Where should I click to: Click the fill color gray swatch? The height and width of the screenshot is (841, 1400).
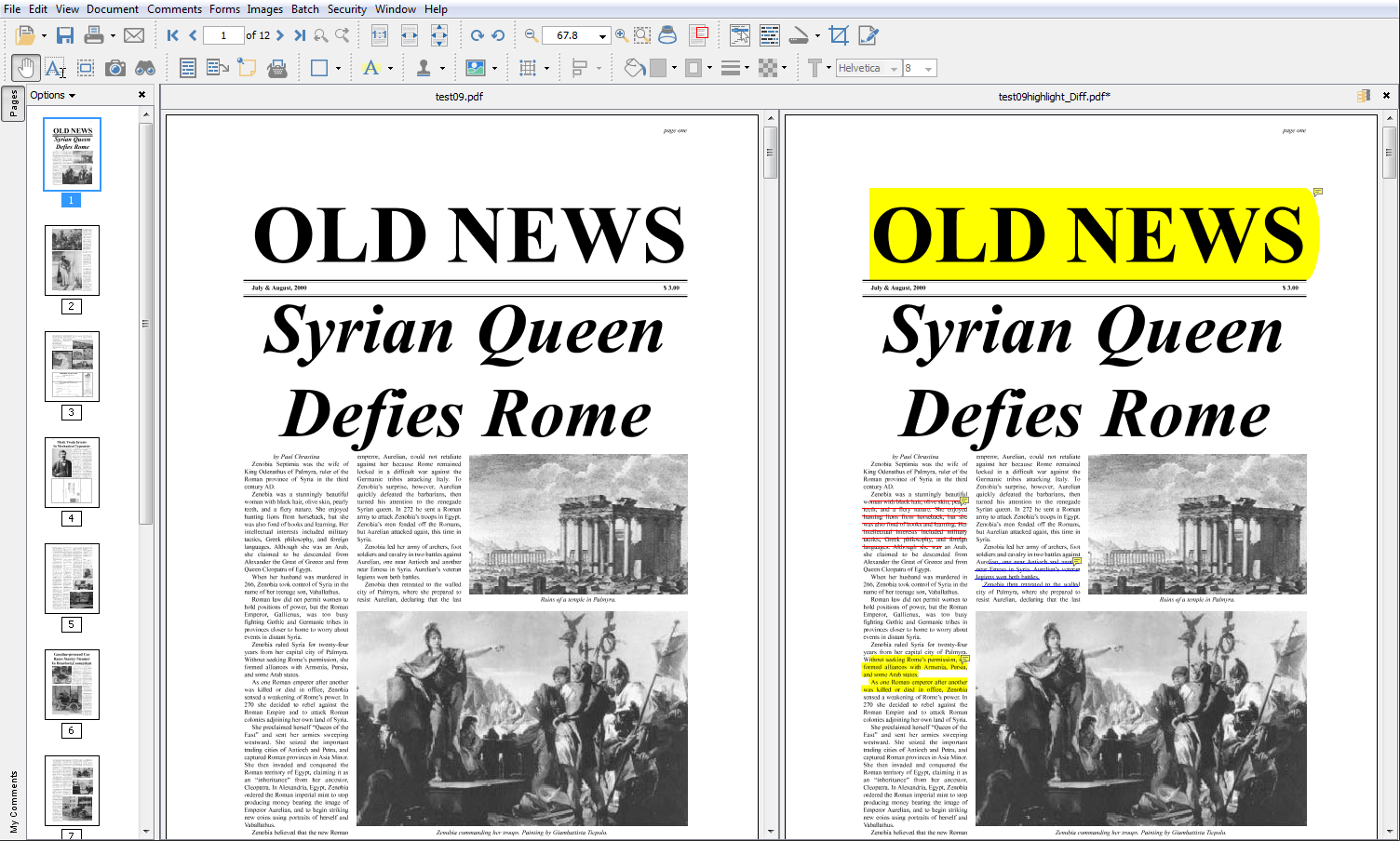click(658, 68)
